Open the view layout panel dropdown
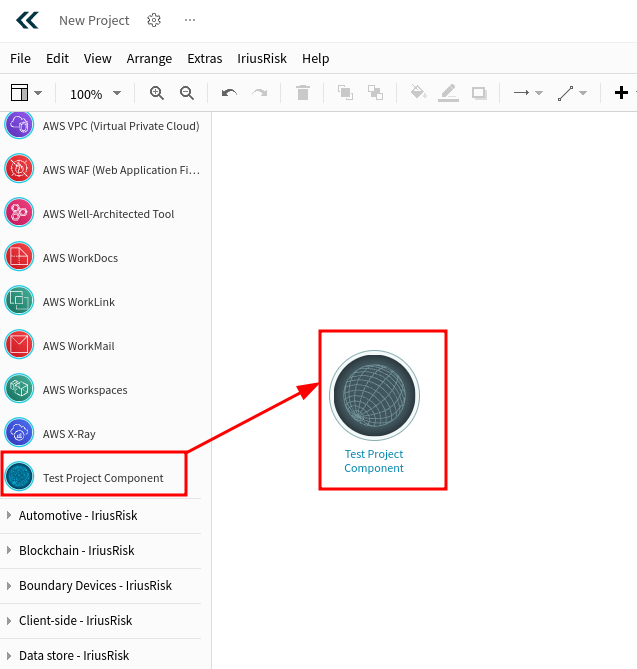 click(26, 93)
